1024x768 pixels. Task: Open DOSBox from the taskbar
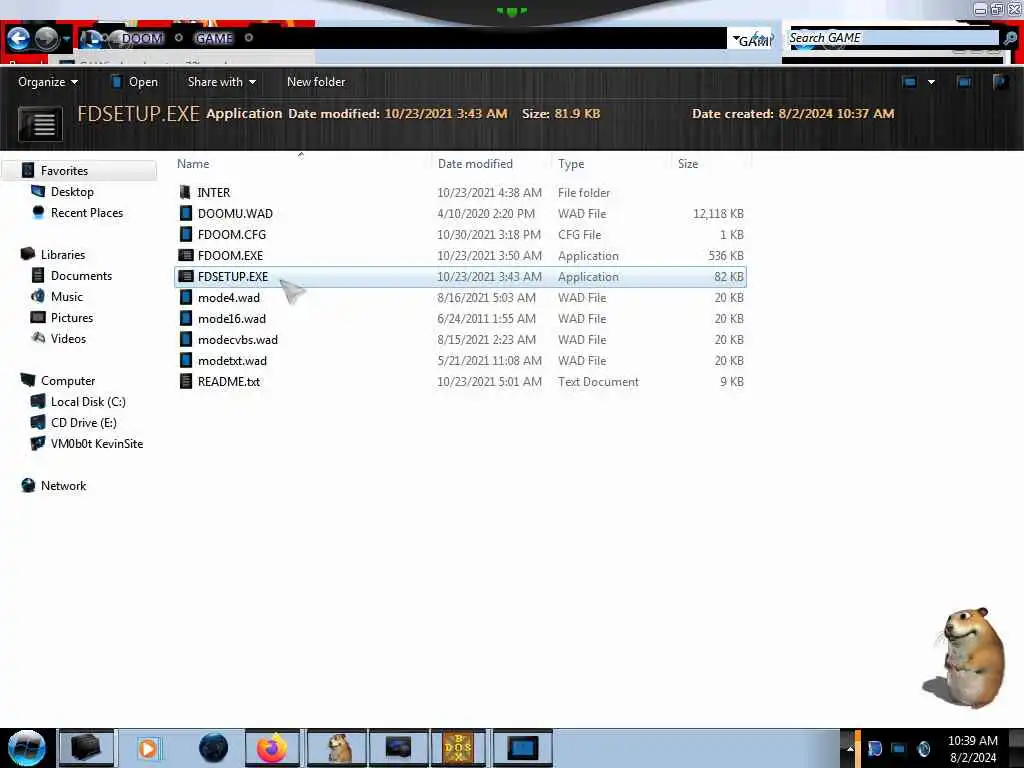458,748
